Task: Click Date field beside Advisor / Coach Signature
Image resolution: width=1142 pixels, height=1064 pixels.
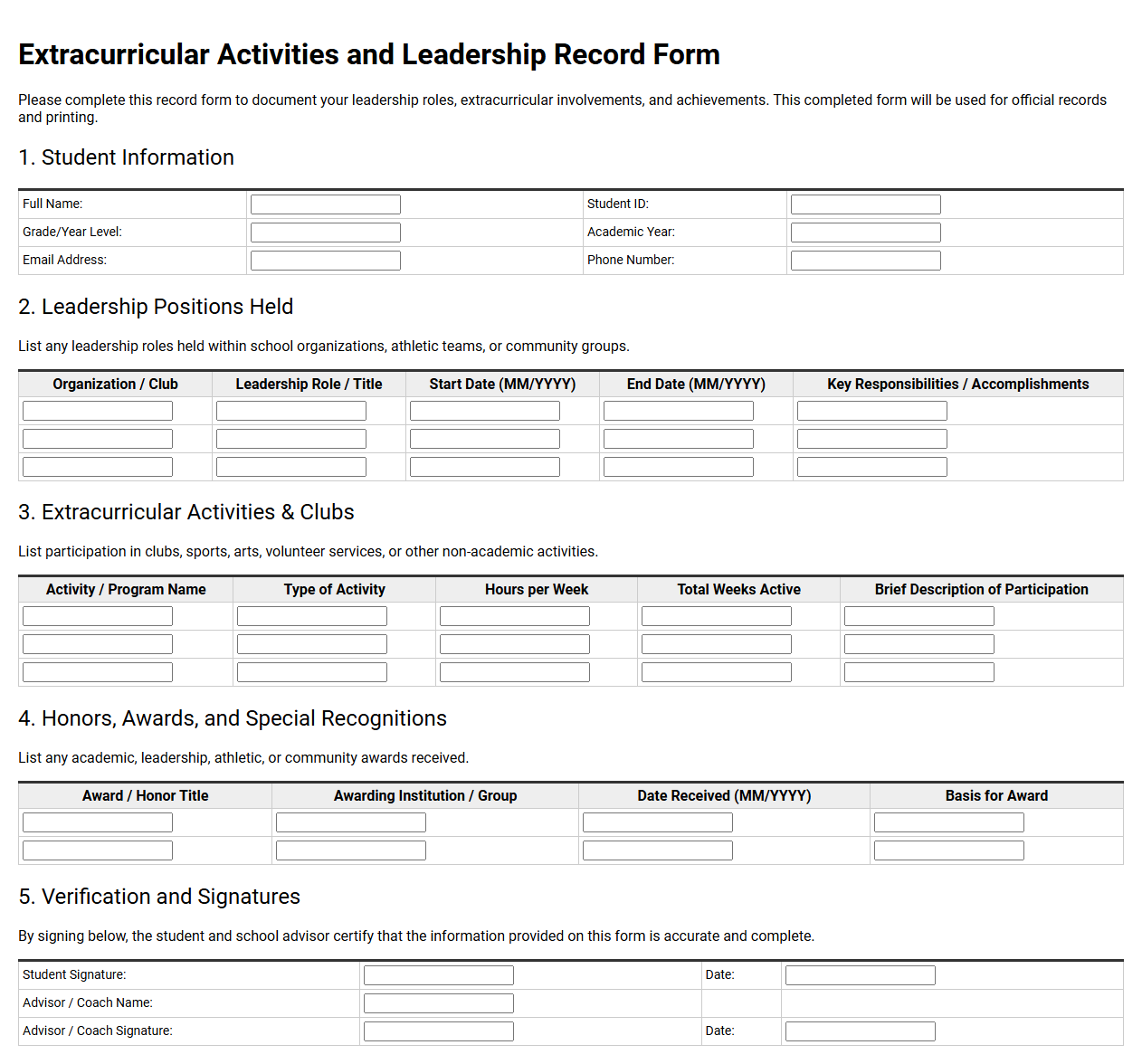Action: 861,1031
